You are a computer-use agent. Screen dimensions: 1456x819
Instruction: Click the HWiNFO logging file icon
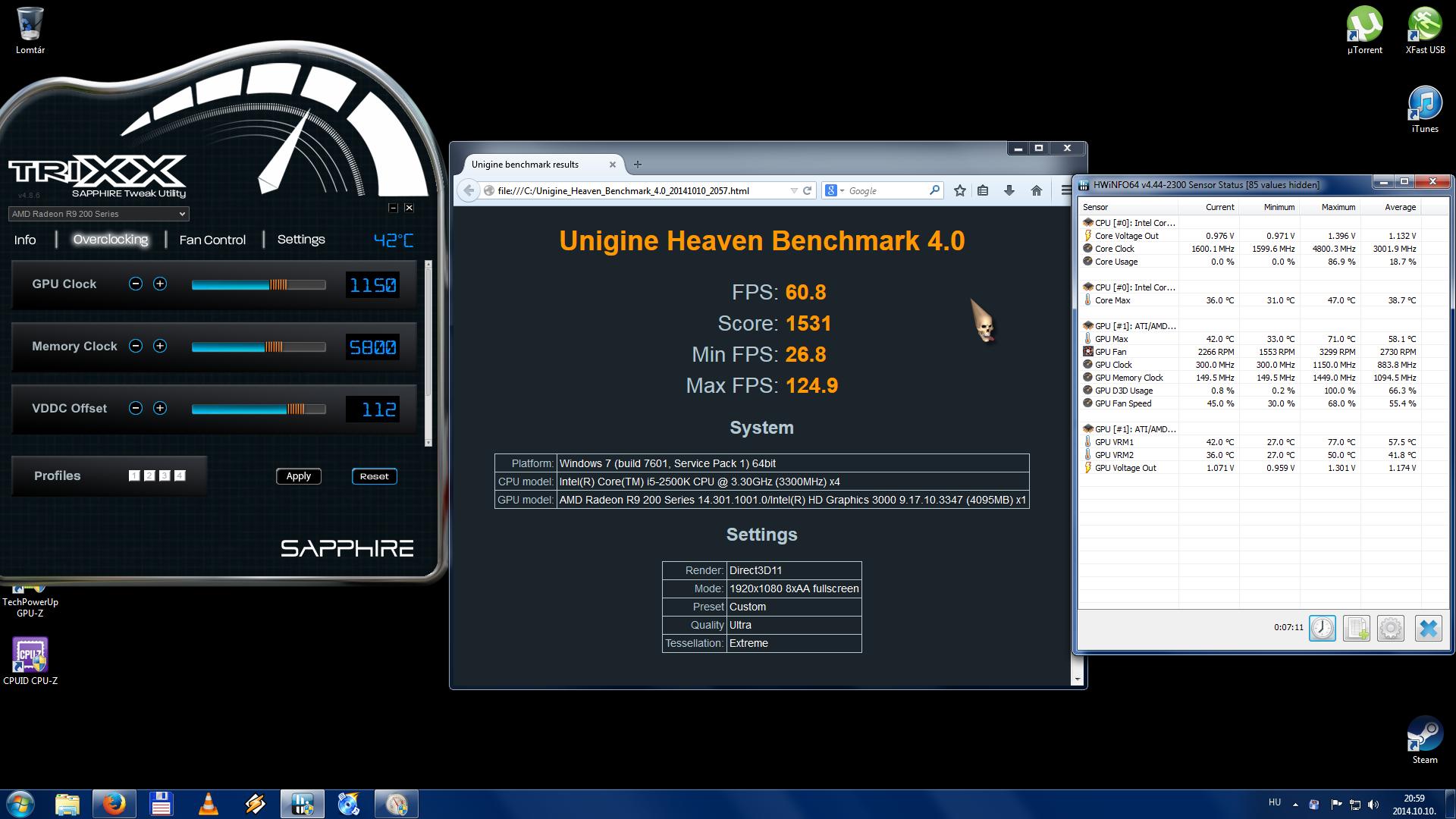[1357, 628]
